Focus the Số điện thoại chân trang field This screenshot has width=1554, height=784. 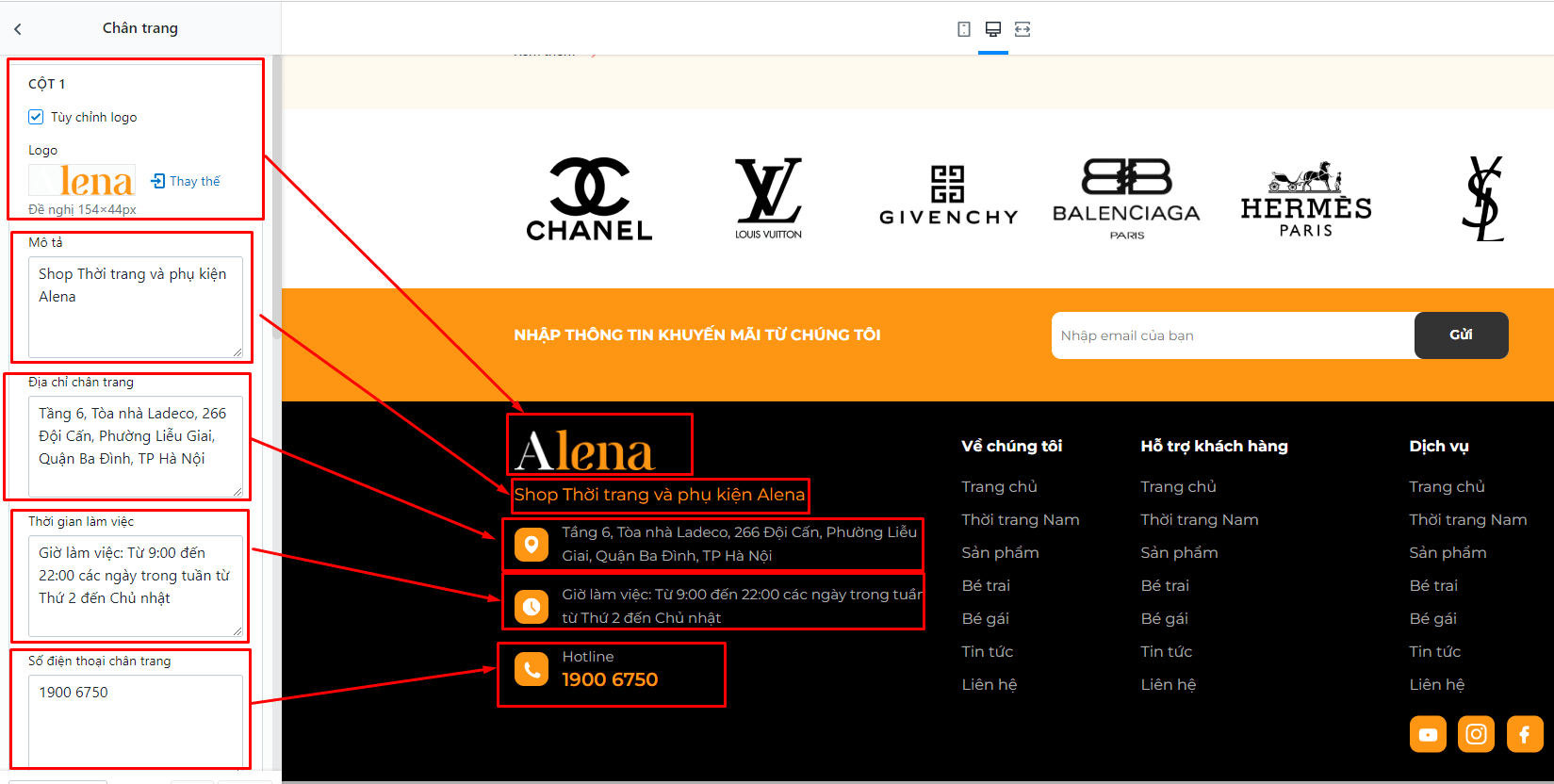136,722
